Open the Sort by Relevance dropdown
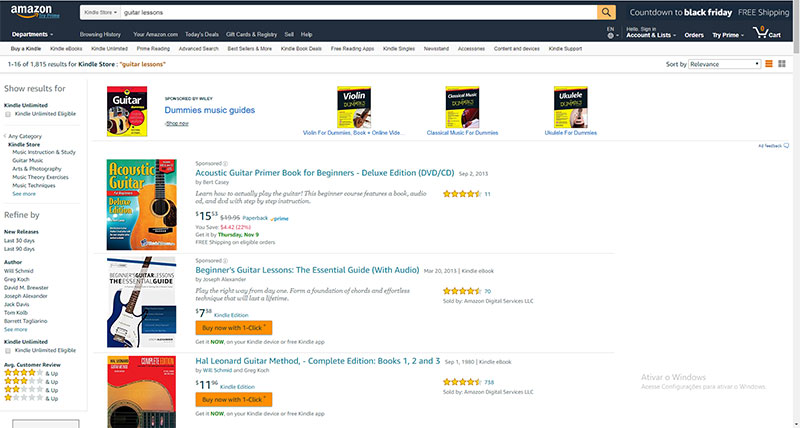The width and height of the screenshot is (800, 428). pyautogui.click(x=724, y=64)
